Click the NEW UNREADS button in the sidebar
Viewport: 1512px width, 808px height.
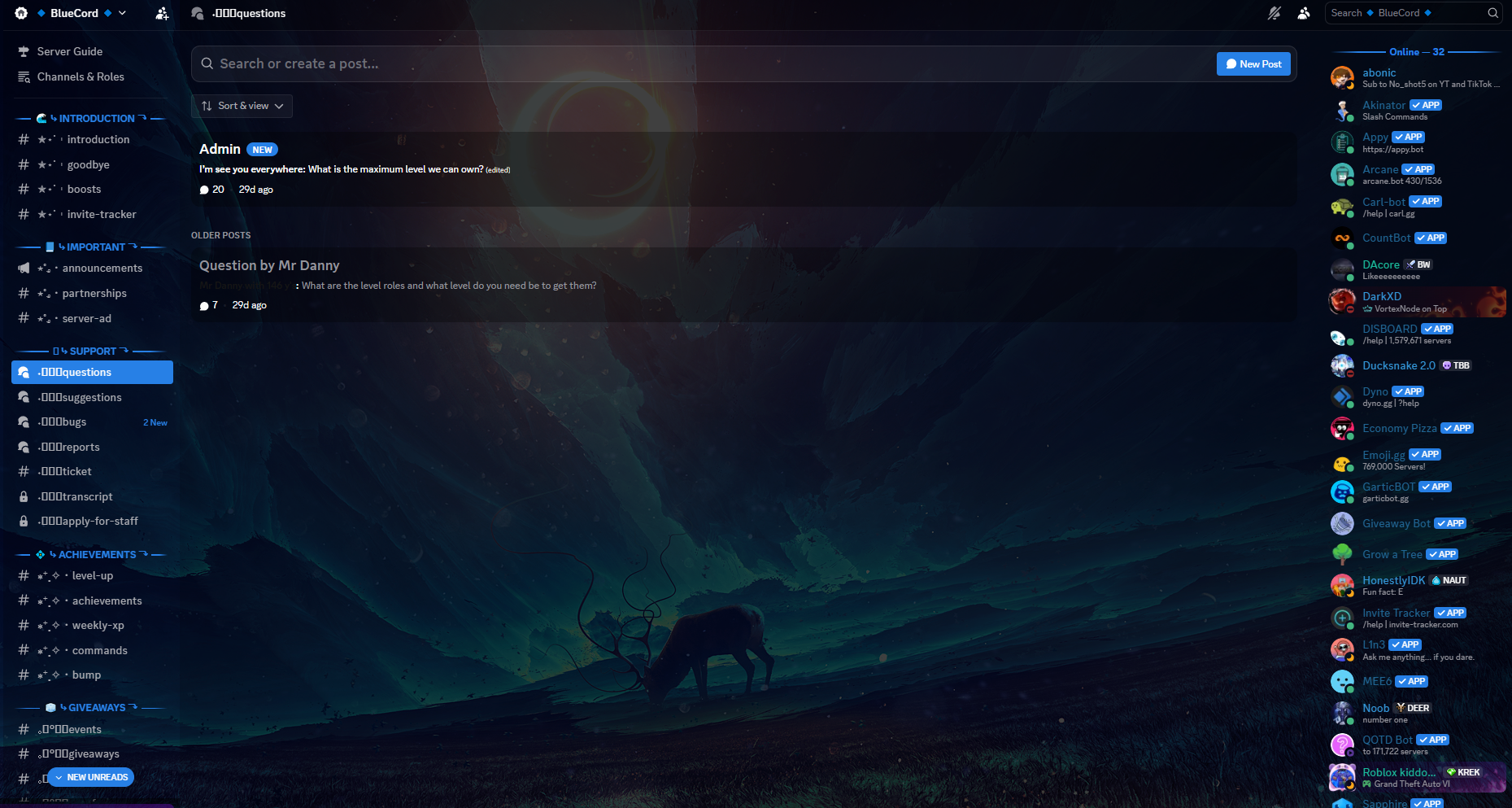90,777
